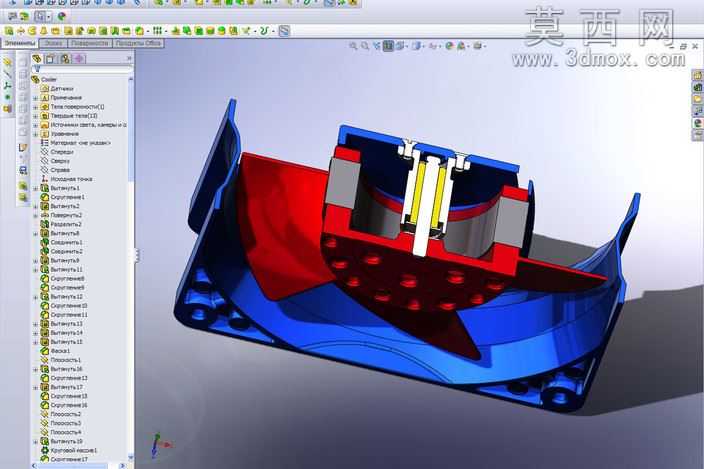Screen dimensions: 704x469
Task: Click the Linear Pattern icon in Features toolbar
Action: [157, 31]
